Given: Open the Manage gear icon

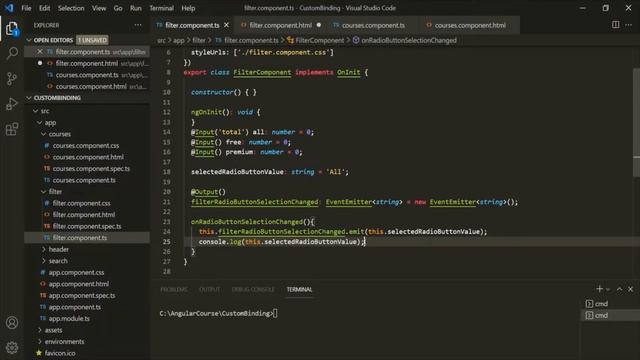Looking at the screenshot, I should [12, 347].
